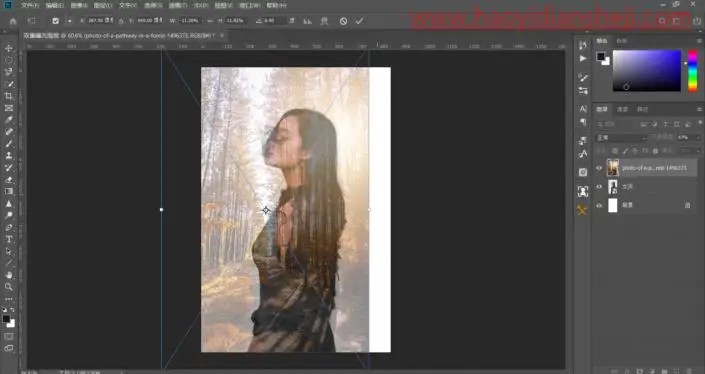Switch to the 色板 swatches tab
Viewport: 705px width, 374px height.
[622, 41]
